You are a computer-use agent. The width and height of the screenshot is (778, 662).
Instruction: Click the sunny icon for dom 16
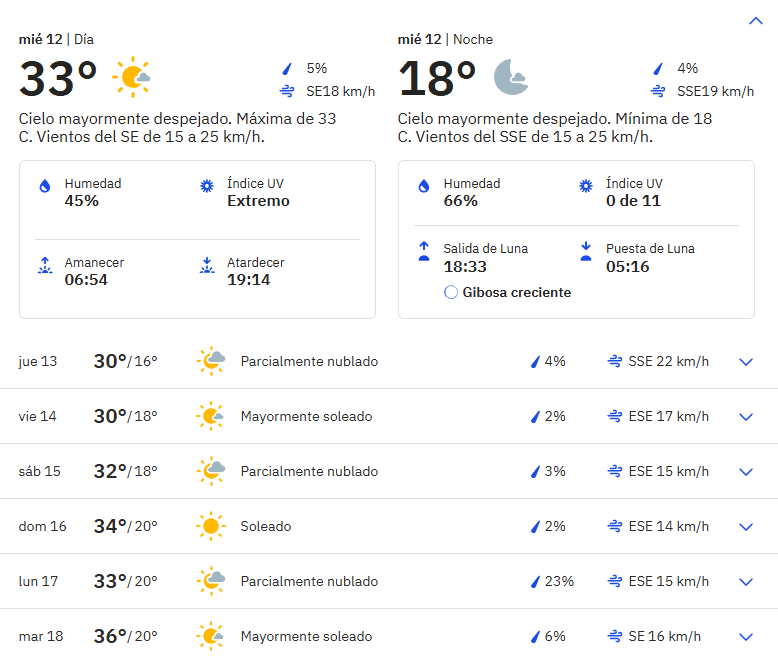click(210, 526)
